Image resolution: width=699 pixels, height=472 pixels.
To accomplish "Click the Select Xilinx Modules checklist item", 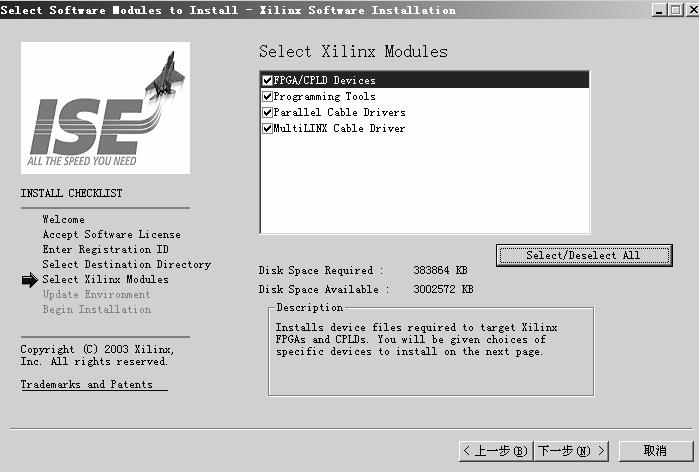I will click(106, 279).
